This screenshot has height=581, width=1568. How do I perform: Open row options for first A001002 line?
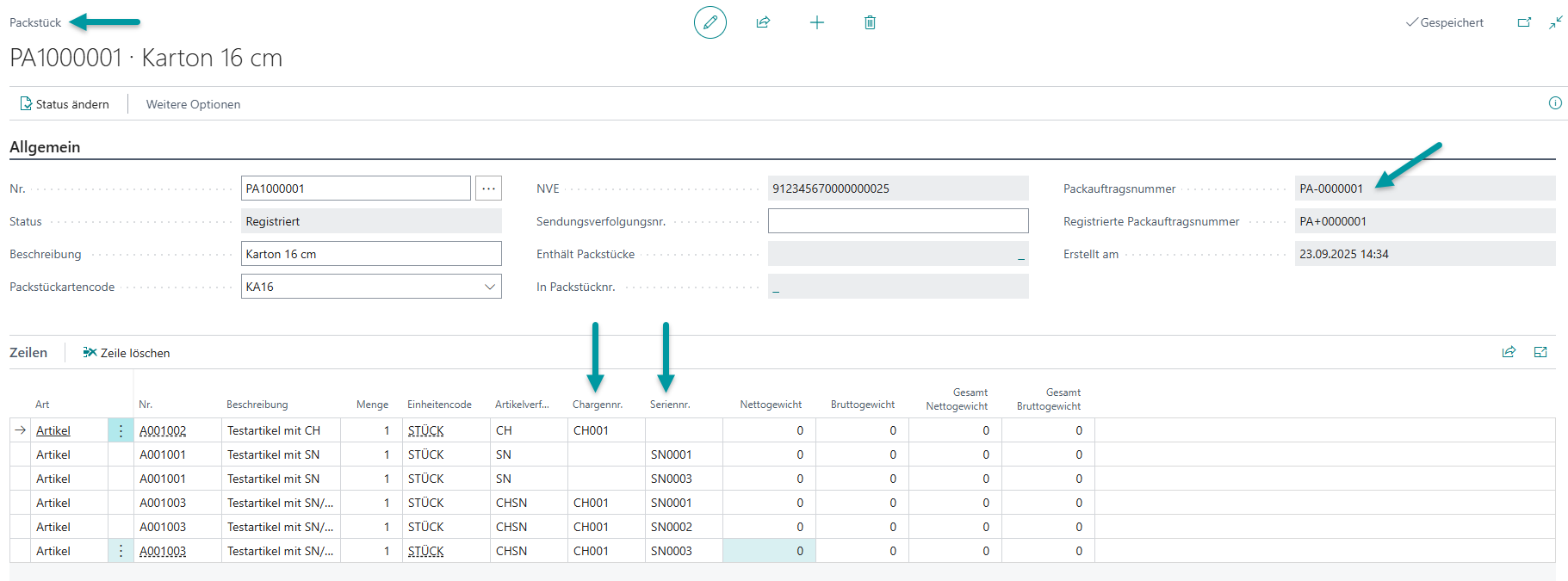pyautogui.click(x=121, y=430)
